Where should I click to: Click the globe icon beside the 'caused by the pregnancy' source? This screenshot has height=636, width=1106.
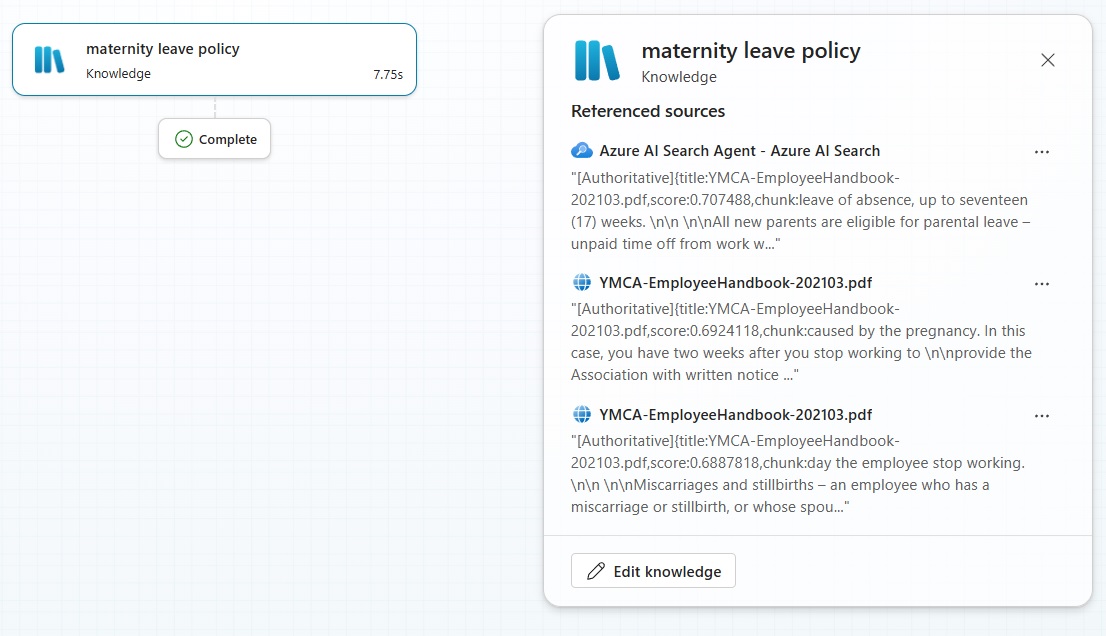[x=582, y=283]
